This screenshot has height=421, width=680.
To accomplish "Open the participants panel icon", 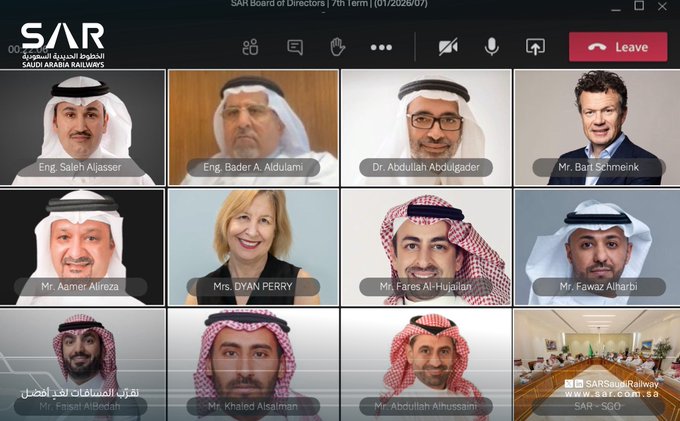I will (x=250, y=47).
